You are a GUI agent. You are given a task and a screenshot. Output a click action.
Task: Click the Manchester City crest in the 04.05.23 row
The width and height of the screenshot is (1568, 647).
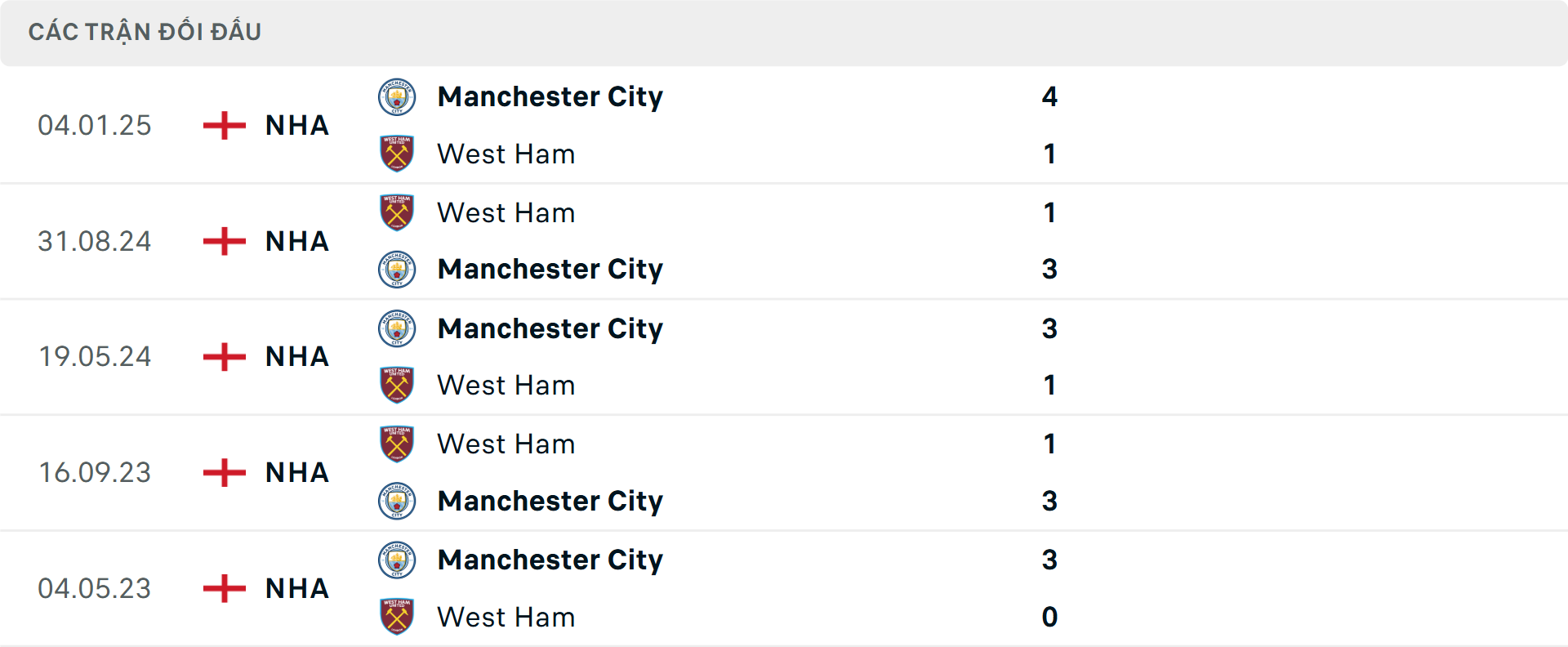pyautogui.click(x=398, y=560)
